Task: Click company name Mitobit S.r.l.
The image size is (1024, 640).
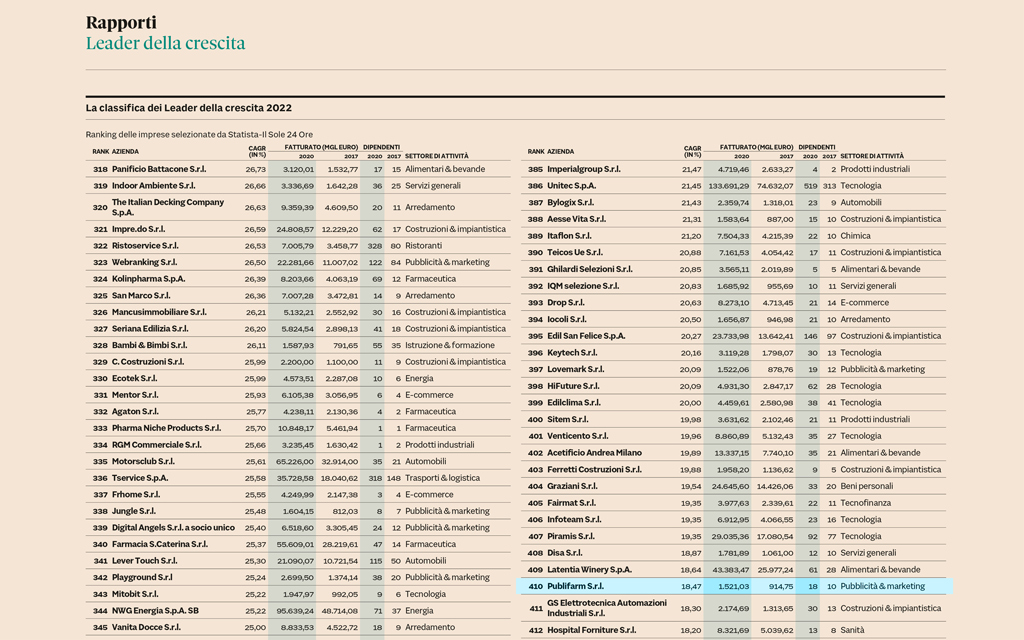Action: (x=135, y=594)
